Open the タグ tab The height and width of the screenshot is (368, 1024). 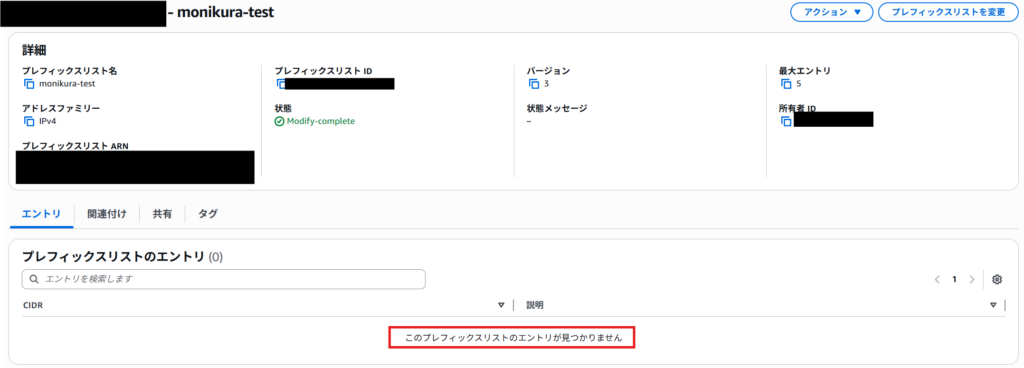pos(208,213)
